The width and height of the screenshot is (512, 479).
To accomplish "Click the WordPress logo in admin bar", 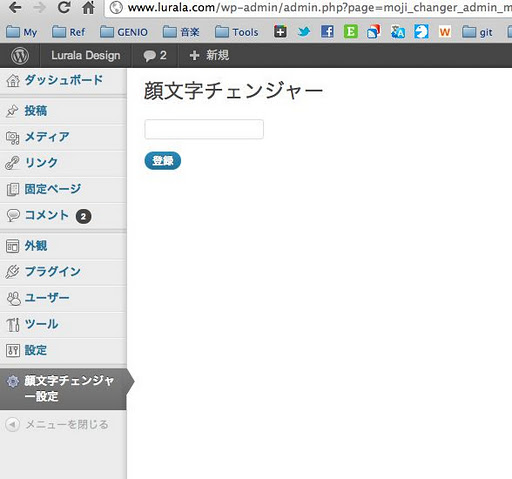I will 20,56.
